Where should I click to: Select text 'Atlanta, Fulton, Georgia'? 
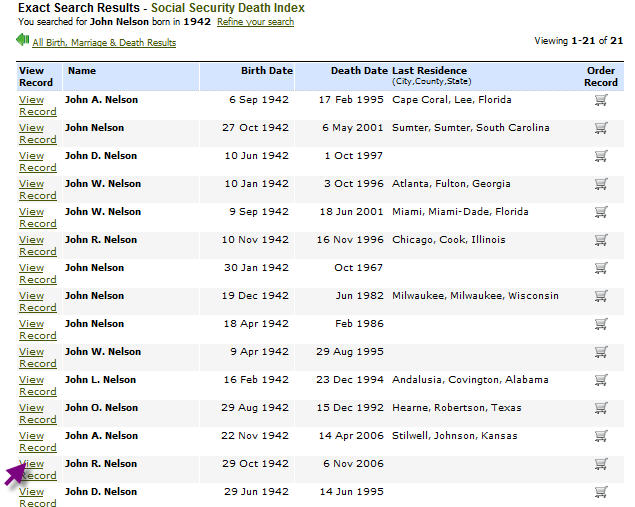[x=451, y=184]
